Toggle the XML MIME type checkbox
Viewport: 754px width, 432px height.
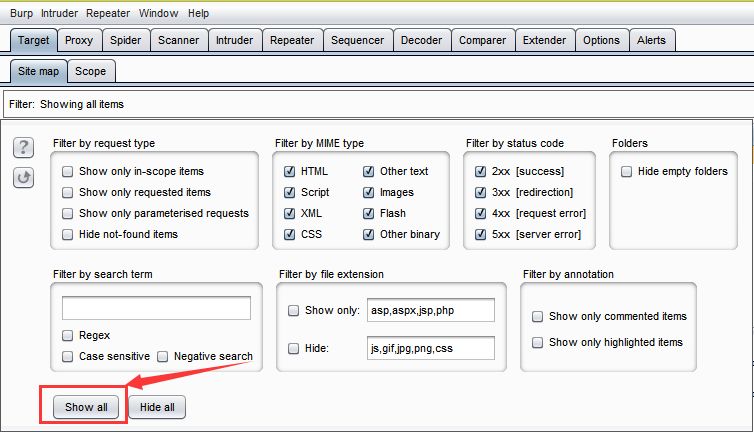point(289,213)
